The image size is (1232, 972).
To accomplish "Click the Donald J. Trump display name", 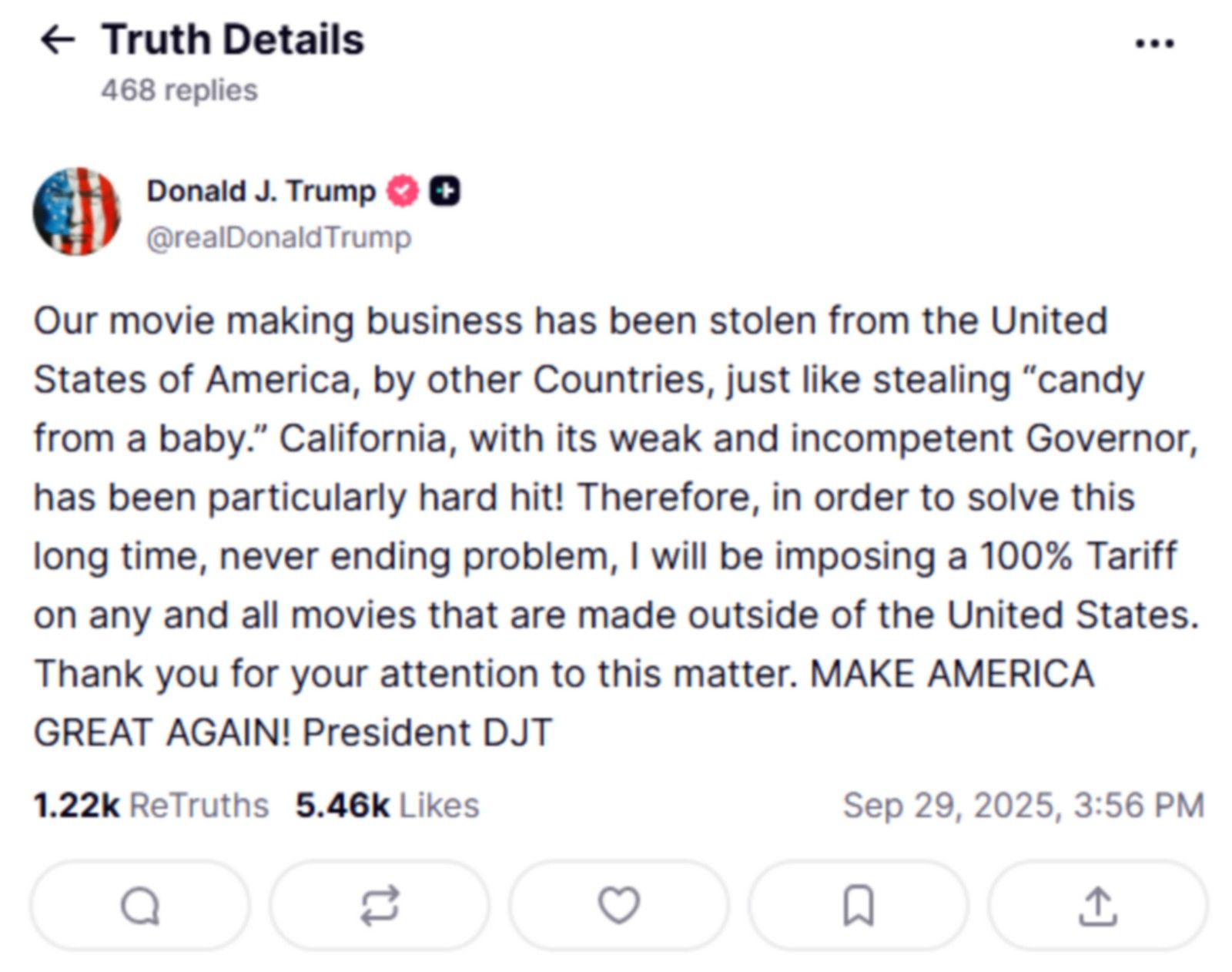I will (x=261, y=191).
